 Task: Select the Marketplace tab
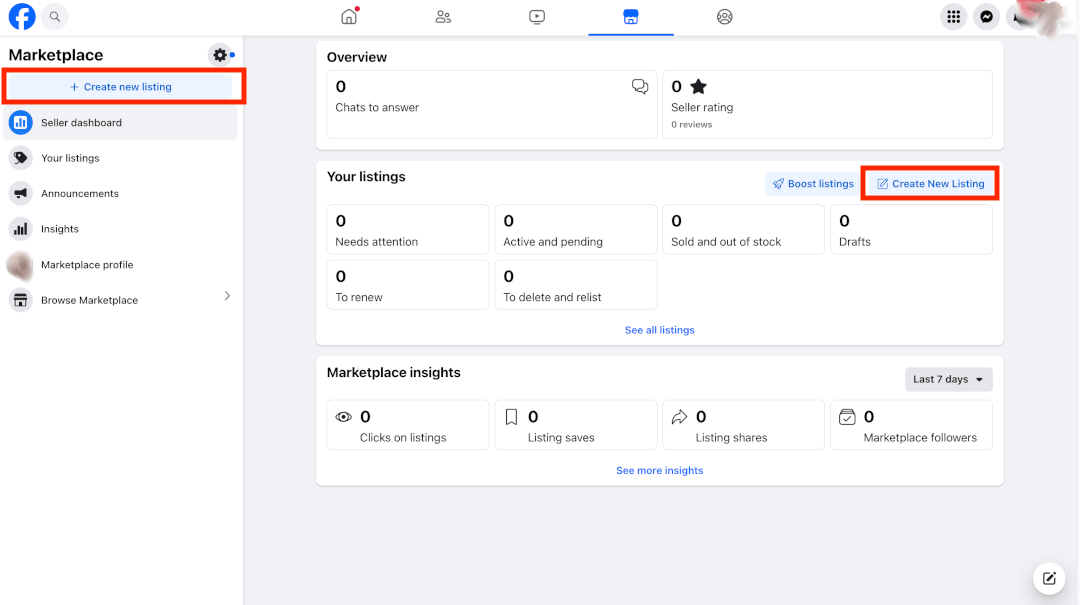630,17
